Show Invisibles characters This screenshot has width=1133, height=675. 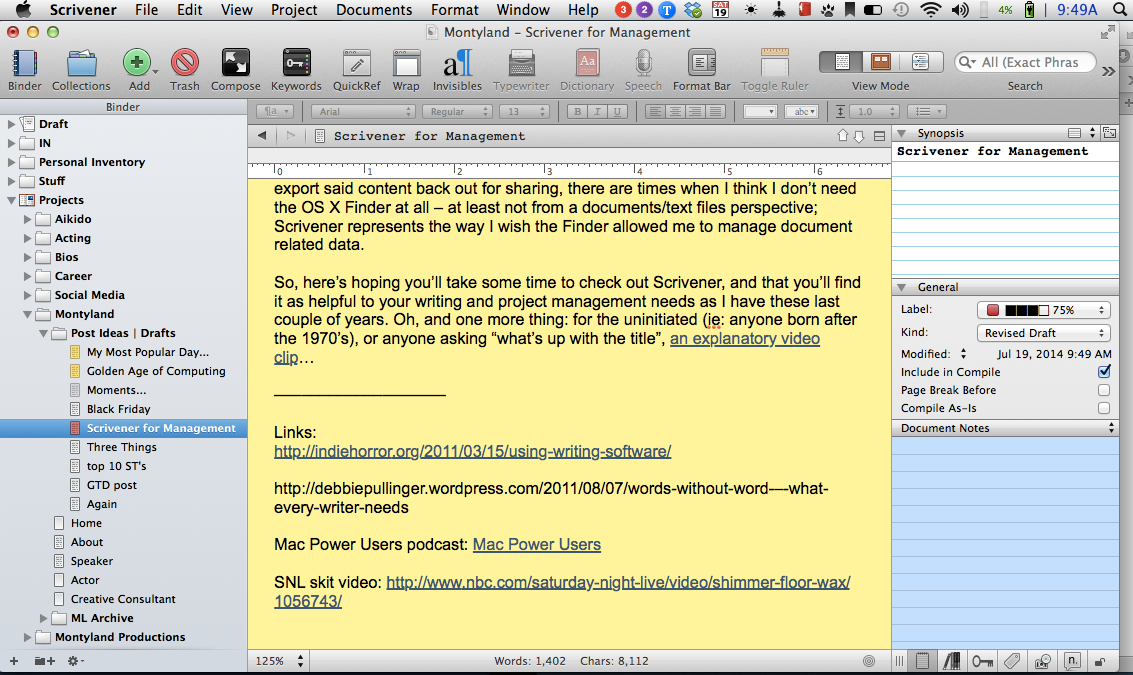(x=457, y=63)
